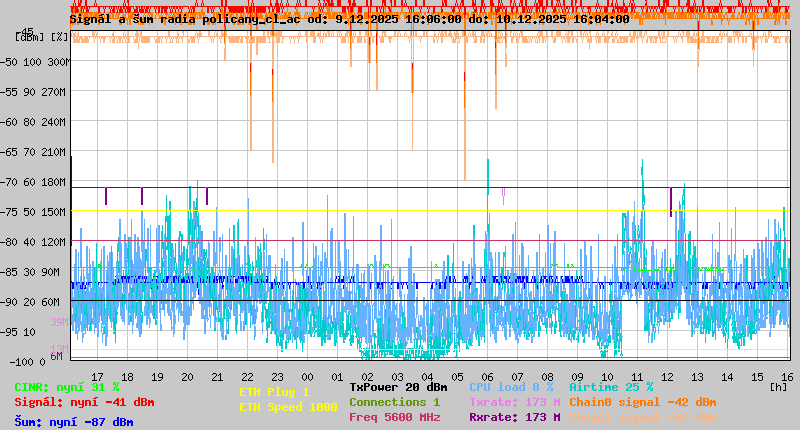
Task: Select the Signál nyní -41 dBm legend entry
Action: coord(84,402)
